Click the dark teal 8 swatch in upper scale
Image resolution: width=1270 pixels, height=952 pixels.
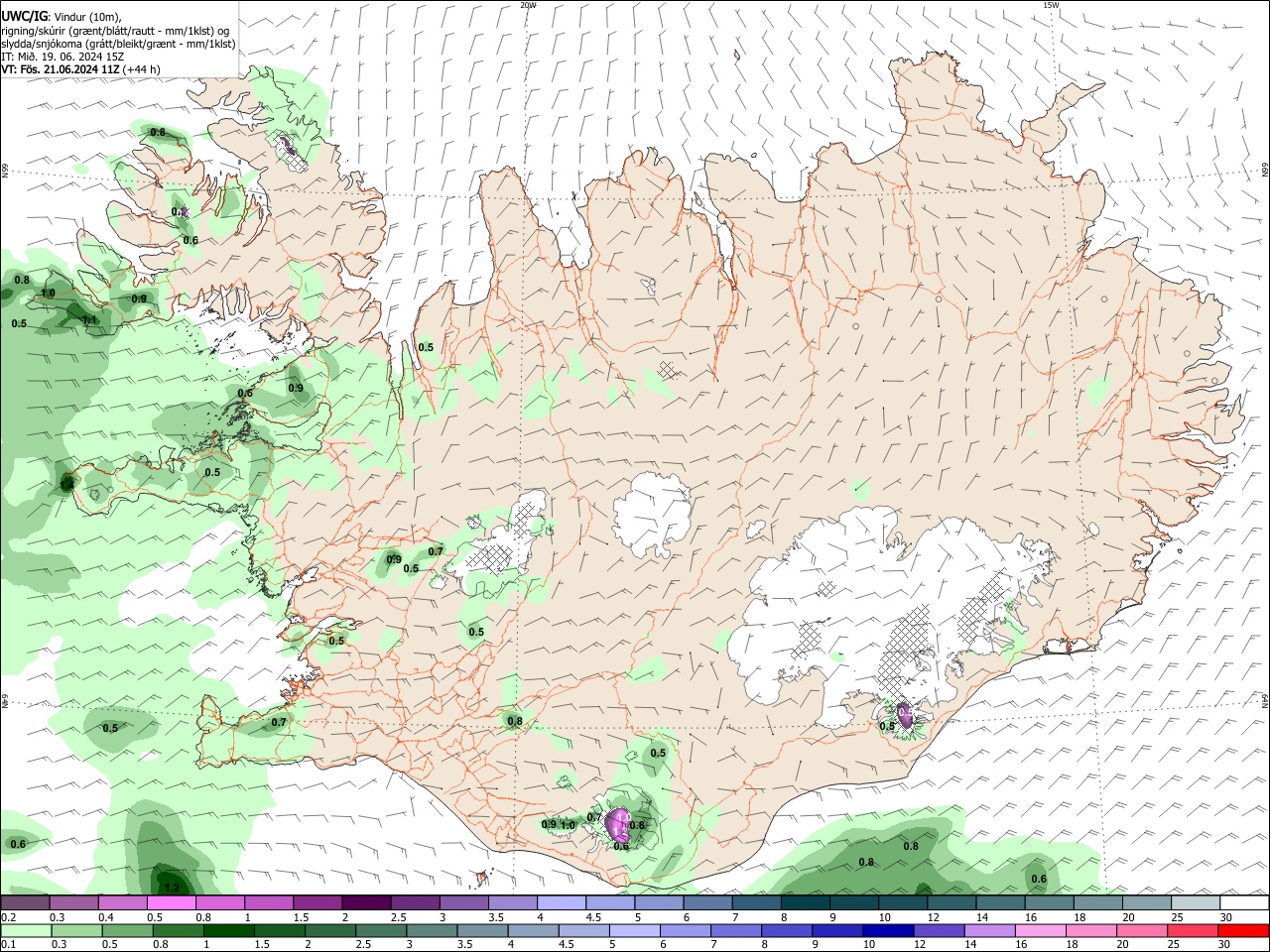click(x=806, y=903)
